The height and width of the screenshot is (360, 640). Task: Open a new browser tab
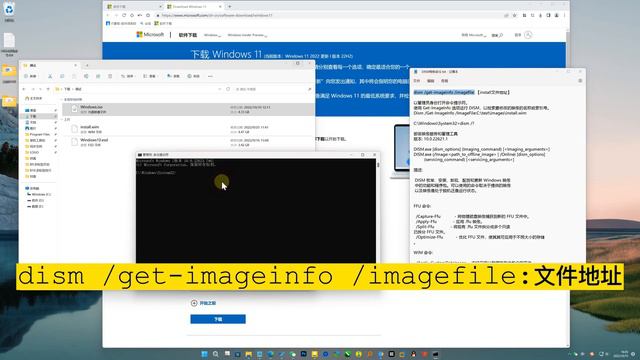point(229,7)
